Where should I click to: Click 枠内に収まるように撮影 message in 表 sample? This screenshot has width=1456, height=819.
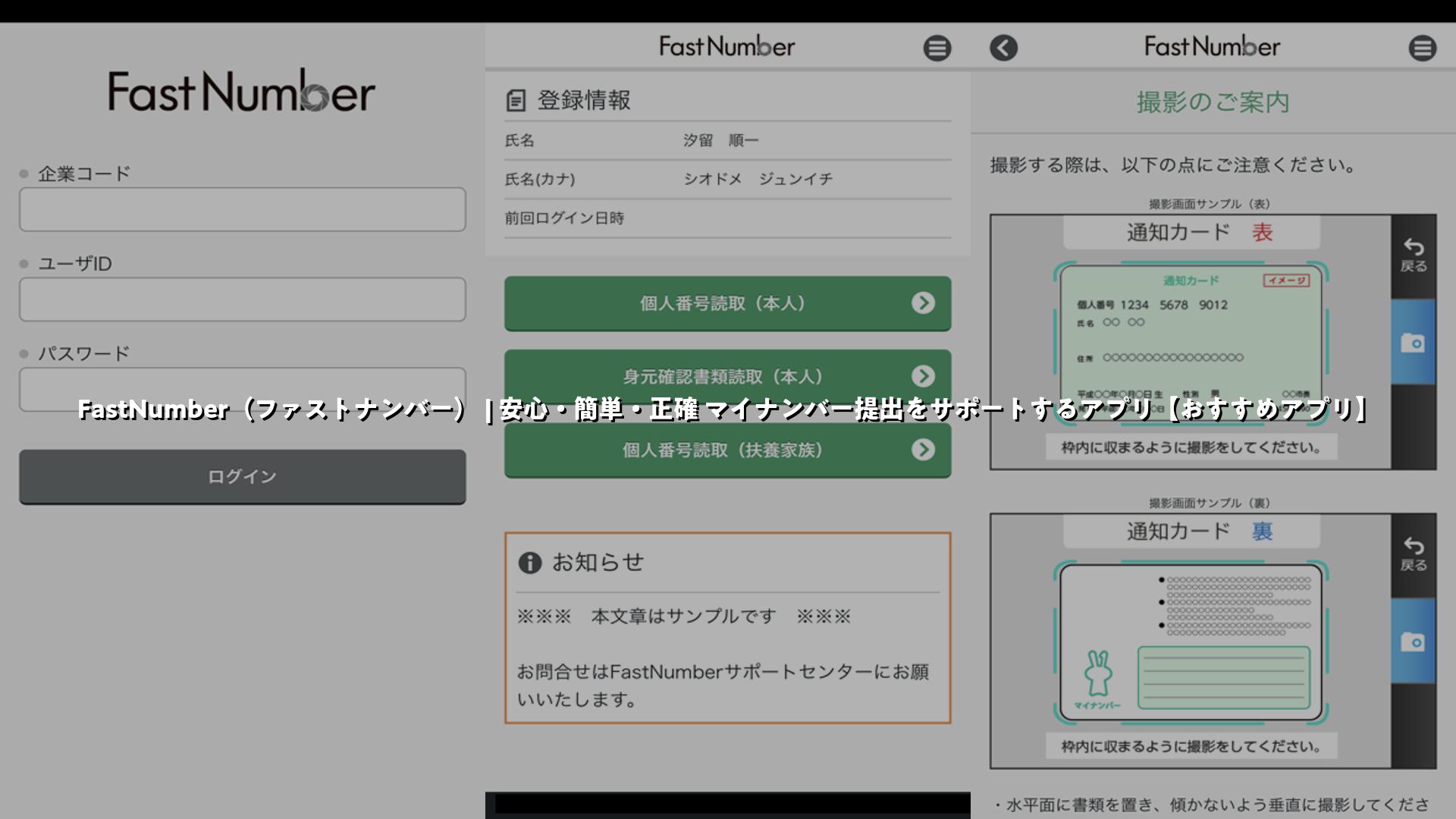pyautogui.click(x=1191, y=447)
